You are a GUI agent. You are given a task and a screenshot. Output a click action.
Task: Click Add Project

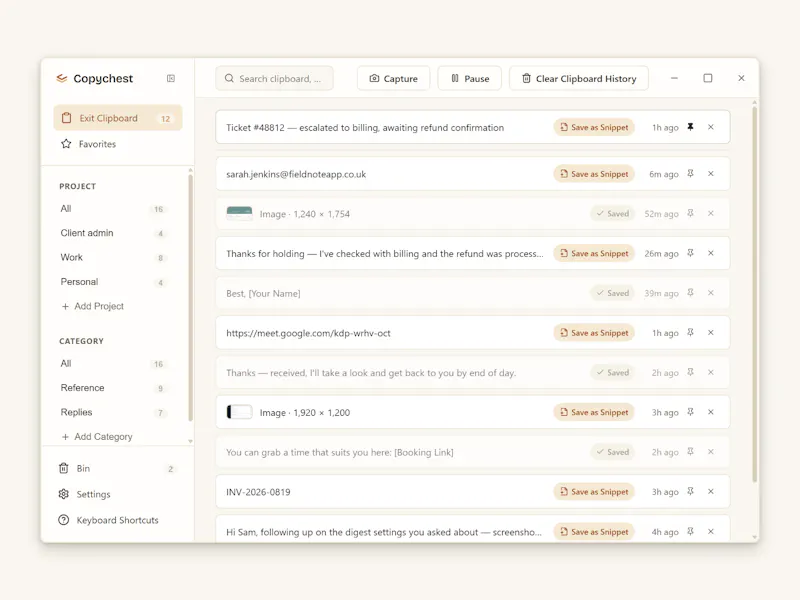click(93, 306)
